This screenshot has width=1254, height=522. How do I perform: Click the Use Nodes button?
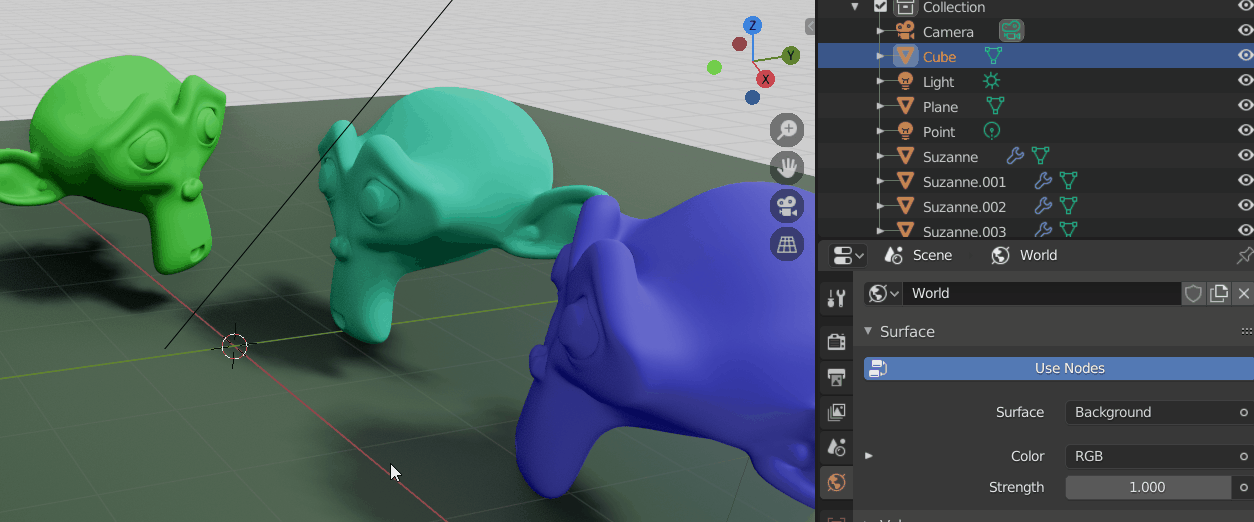1059,368
